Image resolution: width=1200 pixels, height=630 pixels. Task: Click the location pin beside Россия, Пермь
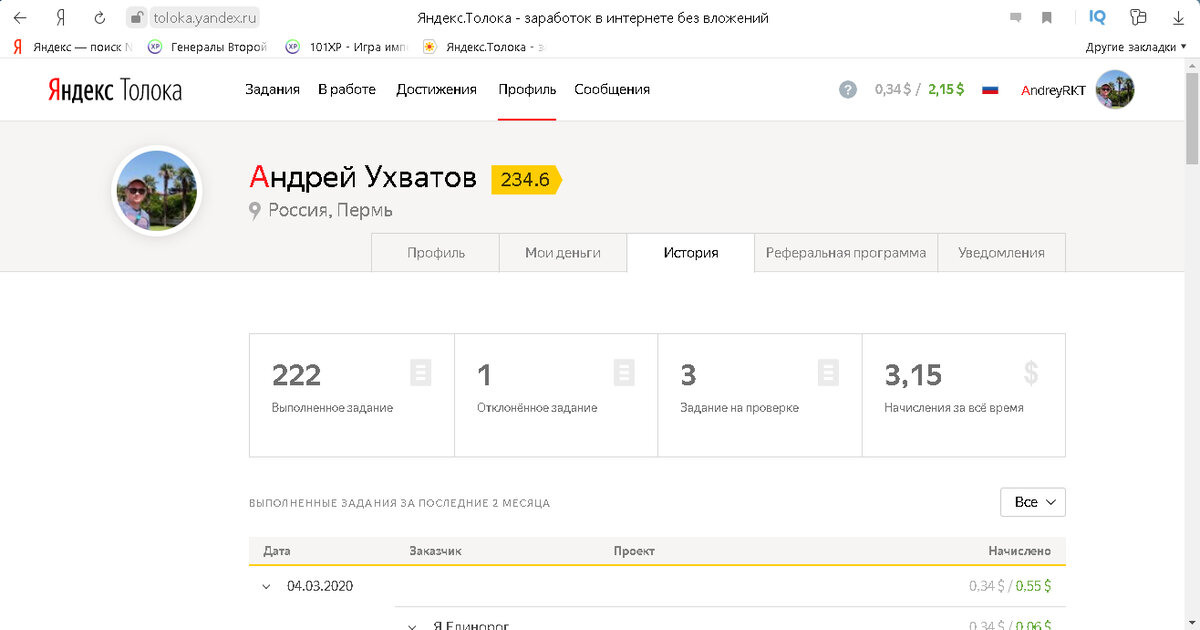point(255,210)
